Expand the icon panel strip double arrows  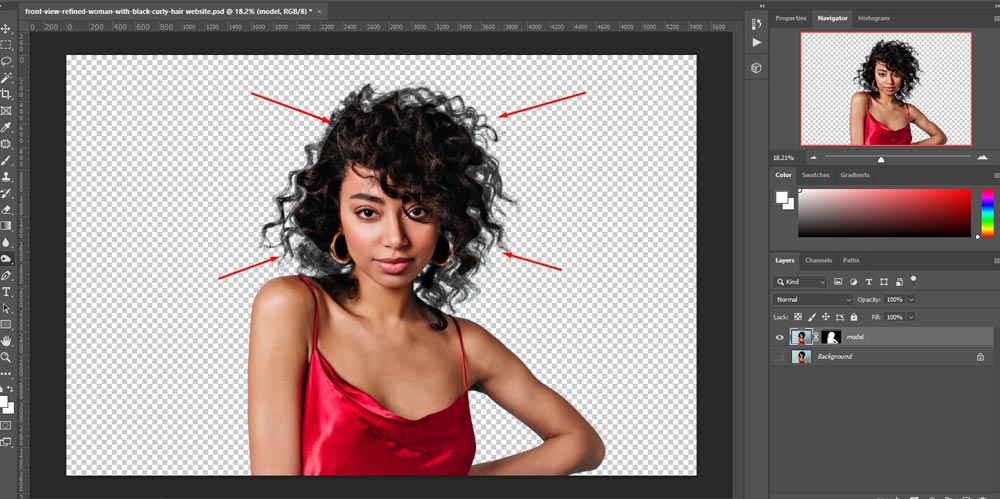click(762, 5)
